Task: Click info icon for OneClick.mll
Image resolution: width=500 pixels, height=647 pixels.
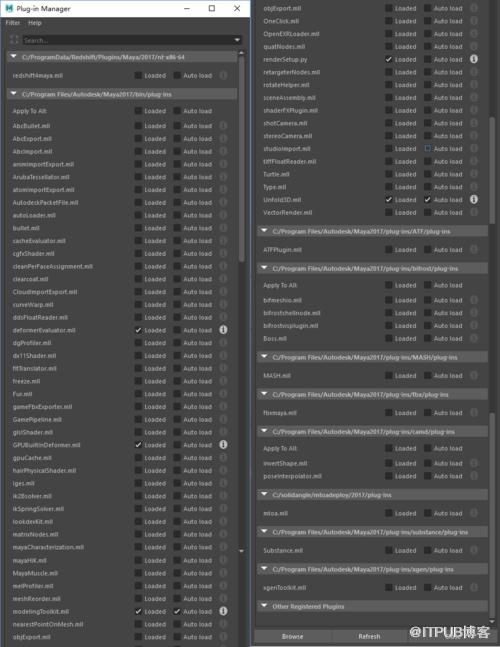Action: [x=474, y=21]
